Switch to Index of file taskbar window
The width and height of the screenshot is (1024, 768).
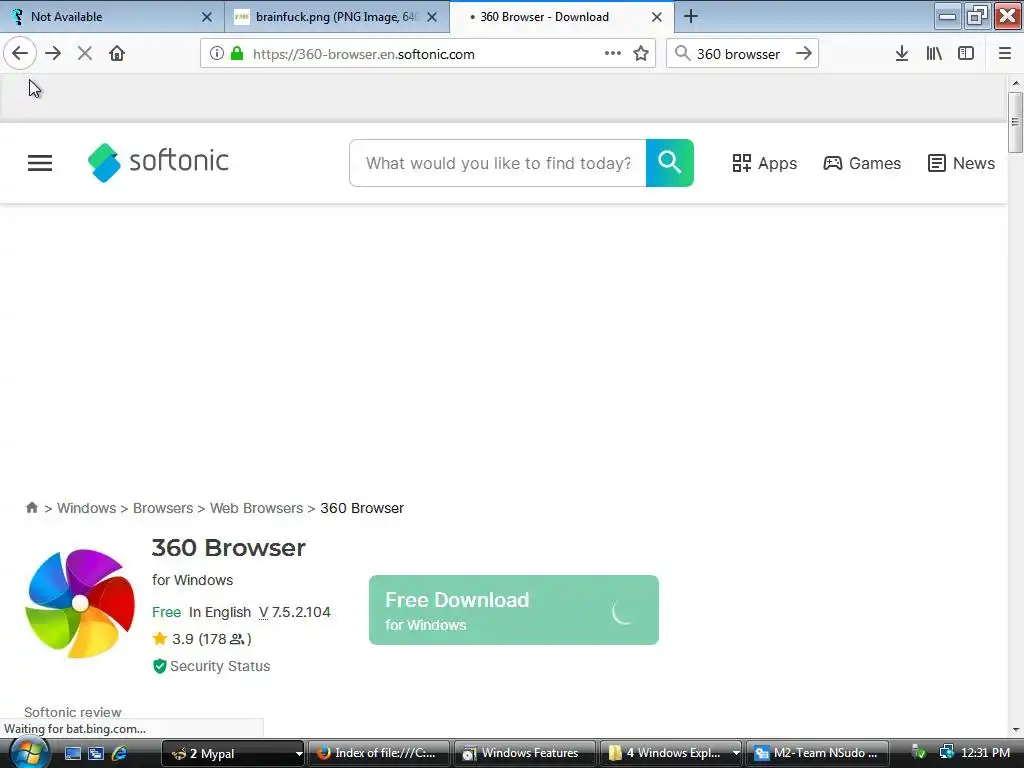click(378, 753)
